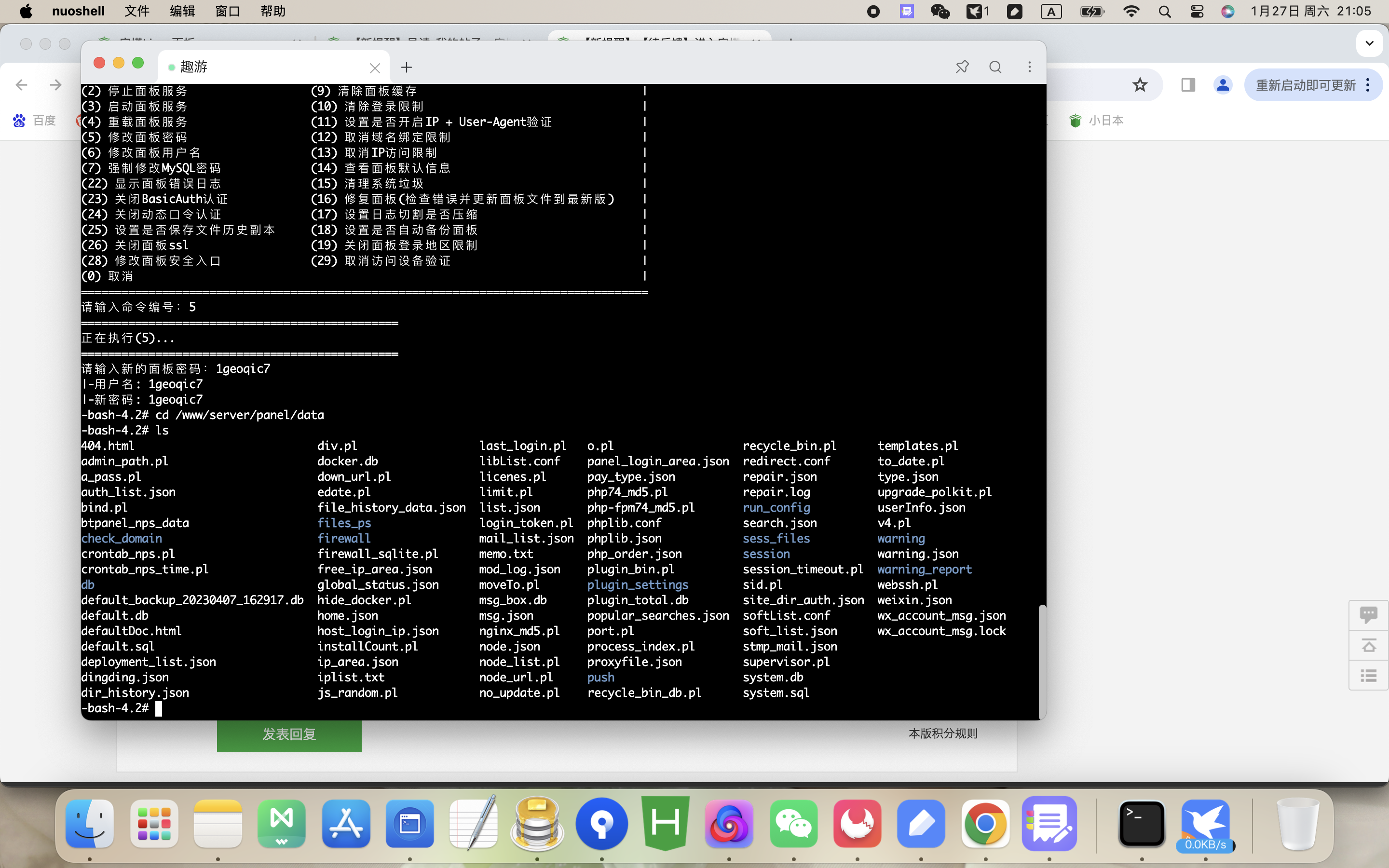The image size is (1389, 868).
Task: Open the Apple menu
Action: coord(26,11)
